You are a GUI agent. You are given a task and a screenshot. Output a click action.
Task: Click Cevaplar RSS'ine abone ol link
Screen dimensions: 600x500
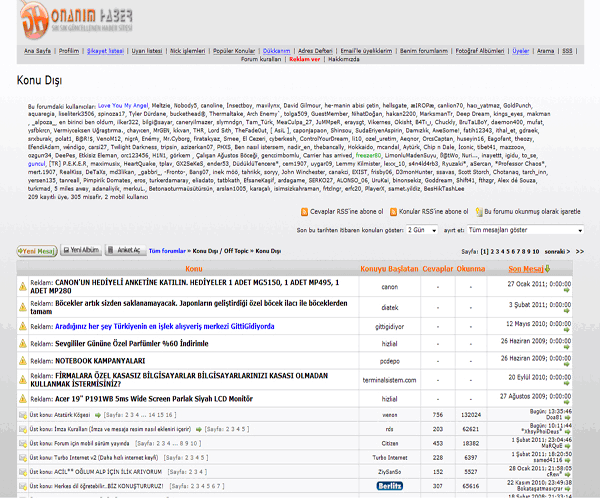coord(346,212)
